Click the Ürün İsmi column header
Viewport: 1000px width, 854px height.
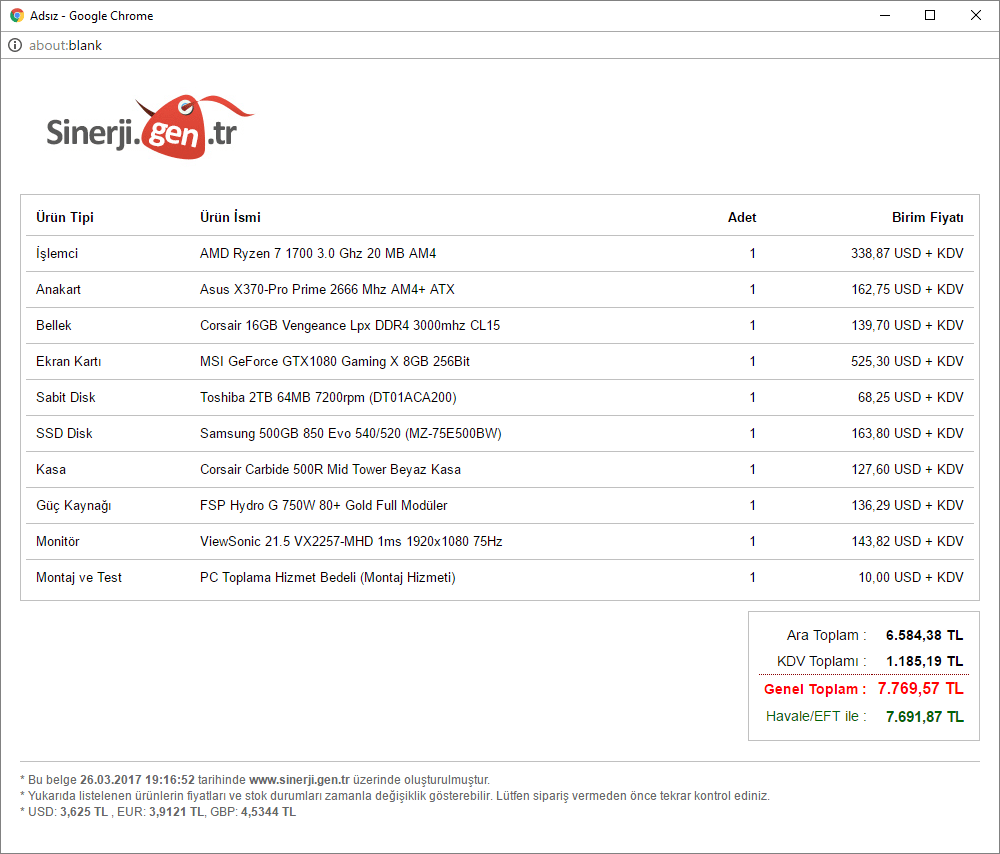pos(230,217)
